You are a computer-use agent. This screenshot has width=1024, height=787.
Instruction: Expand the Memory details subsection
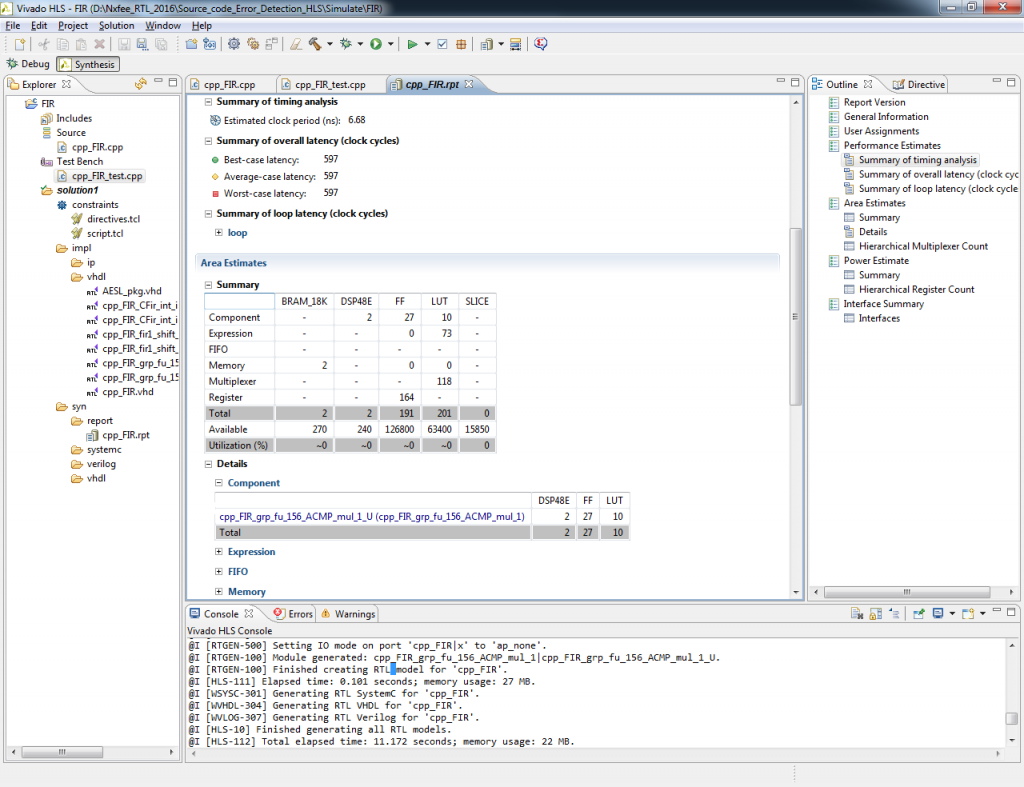tap(219, 592)
